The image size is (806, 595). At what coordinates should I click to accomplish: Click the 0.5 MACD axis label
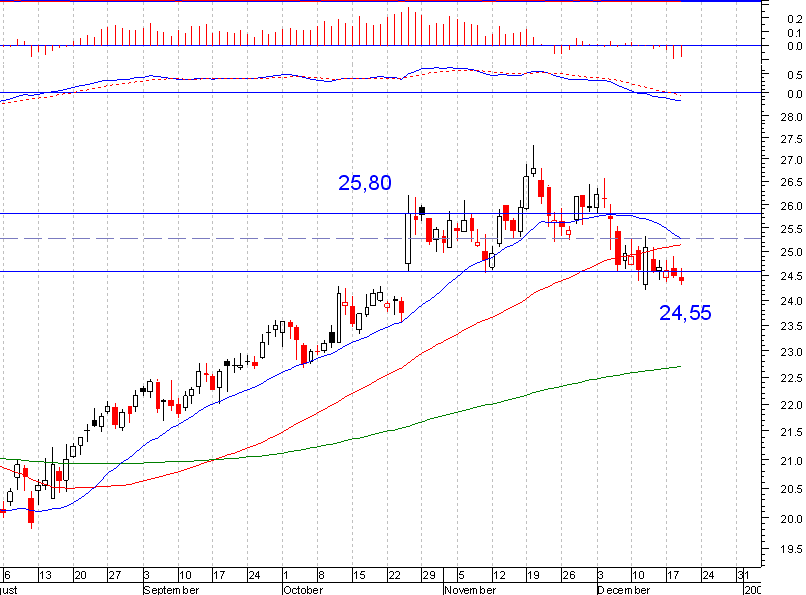[794, 76]
